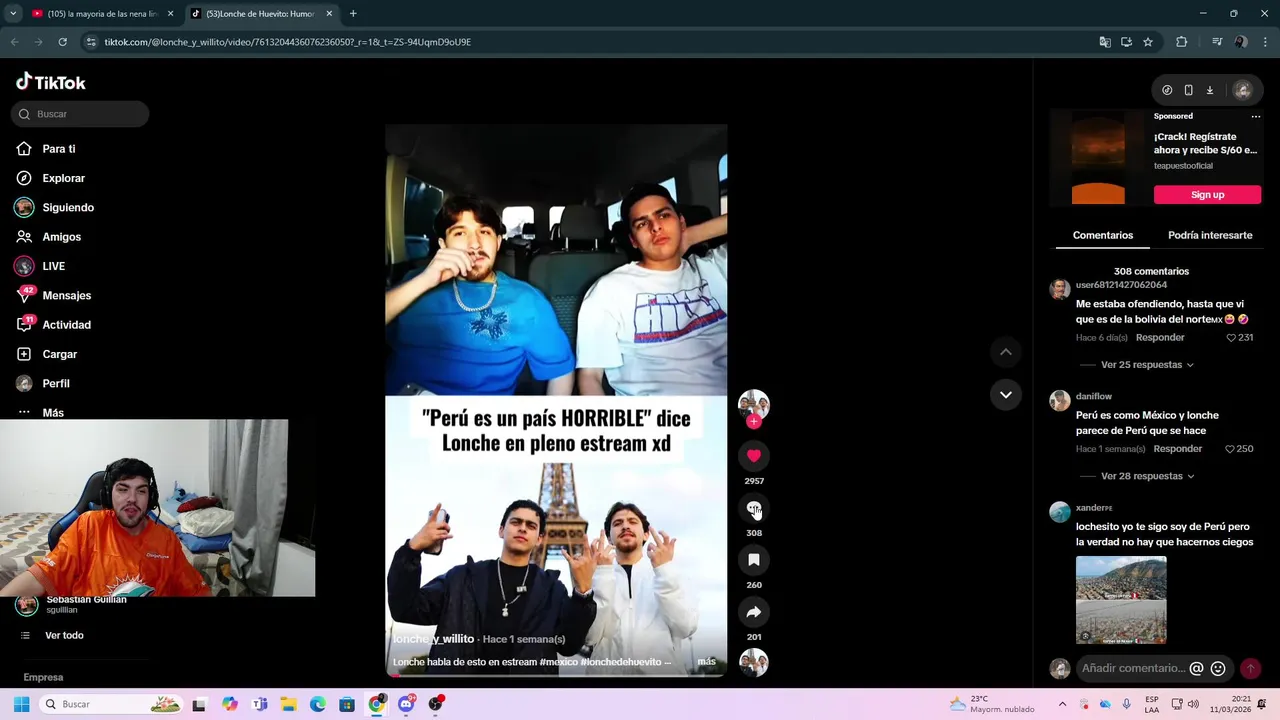1280x720 pixels.
Task: Open TikTok coins icon in top pill
Action: point(1167,90)
